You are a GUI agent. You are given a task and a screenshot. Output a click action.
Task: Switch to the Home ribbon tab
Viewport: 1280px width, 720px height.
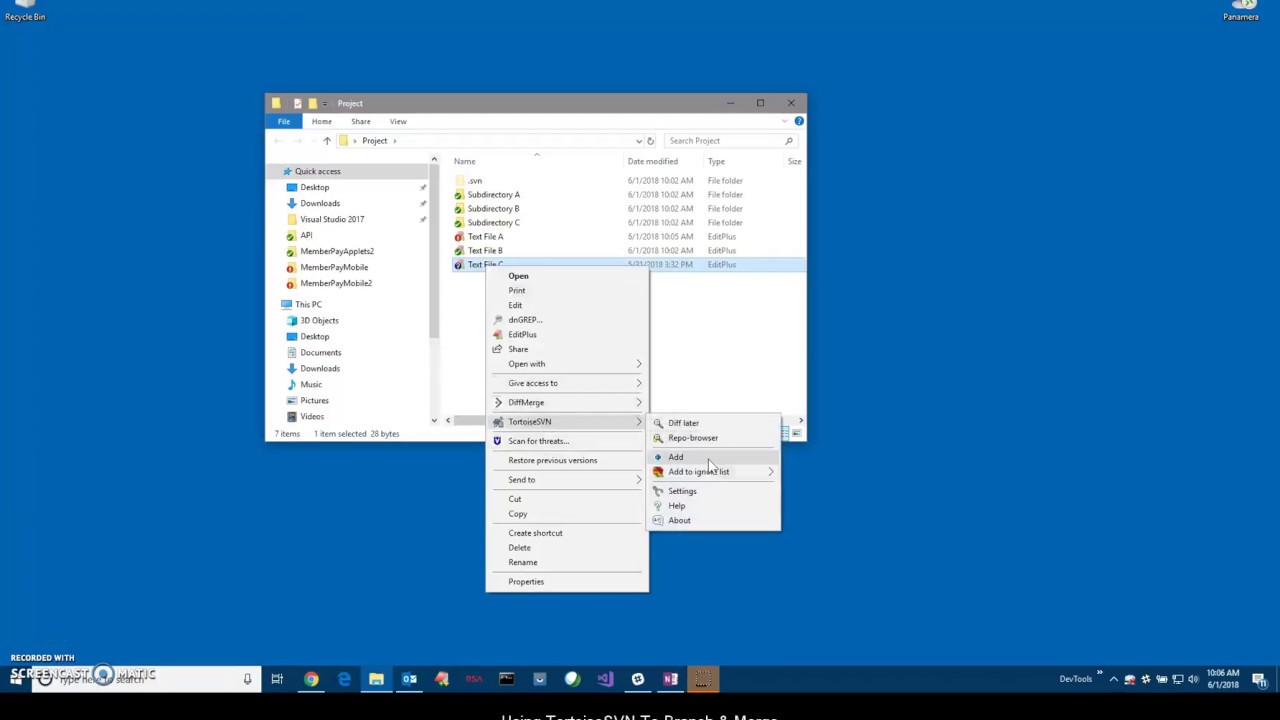point(321,122)
